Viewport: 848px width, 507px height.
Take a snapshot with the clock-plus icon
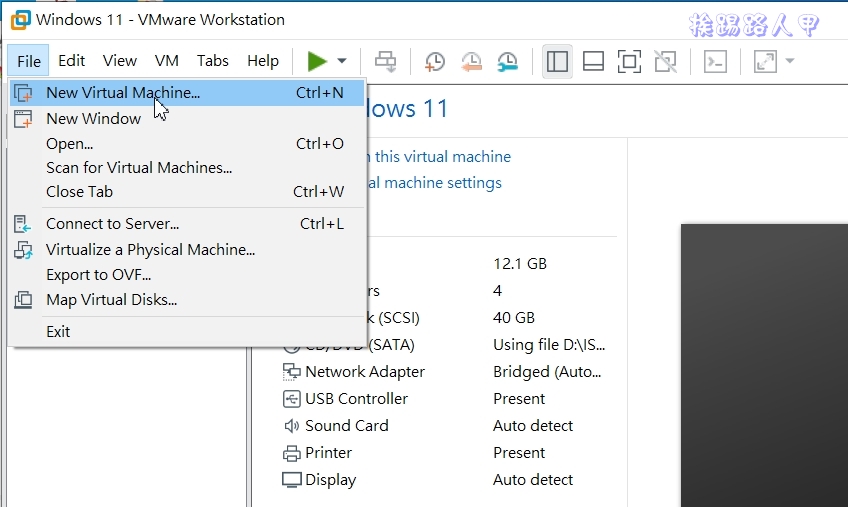[x=434, y=62]
